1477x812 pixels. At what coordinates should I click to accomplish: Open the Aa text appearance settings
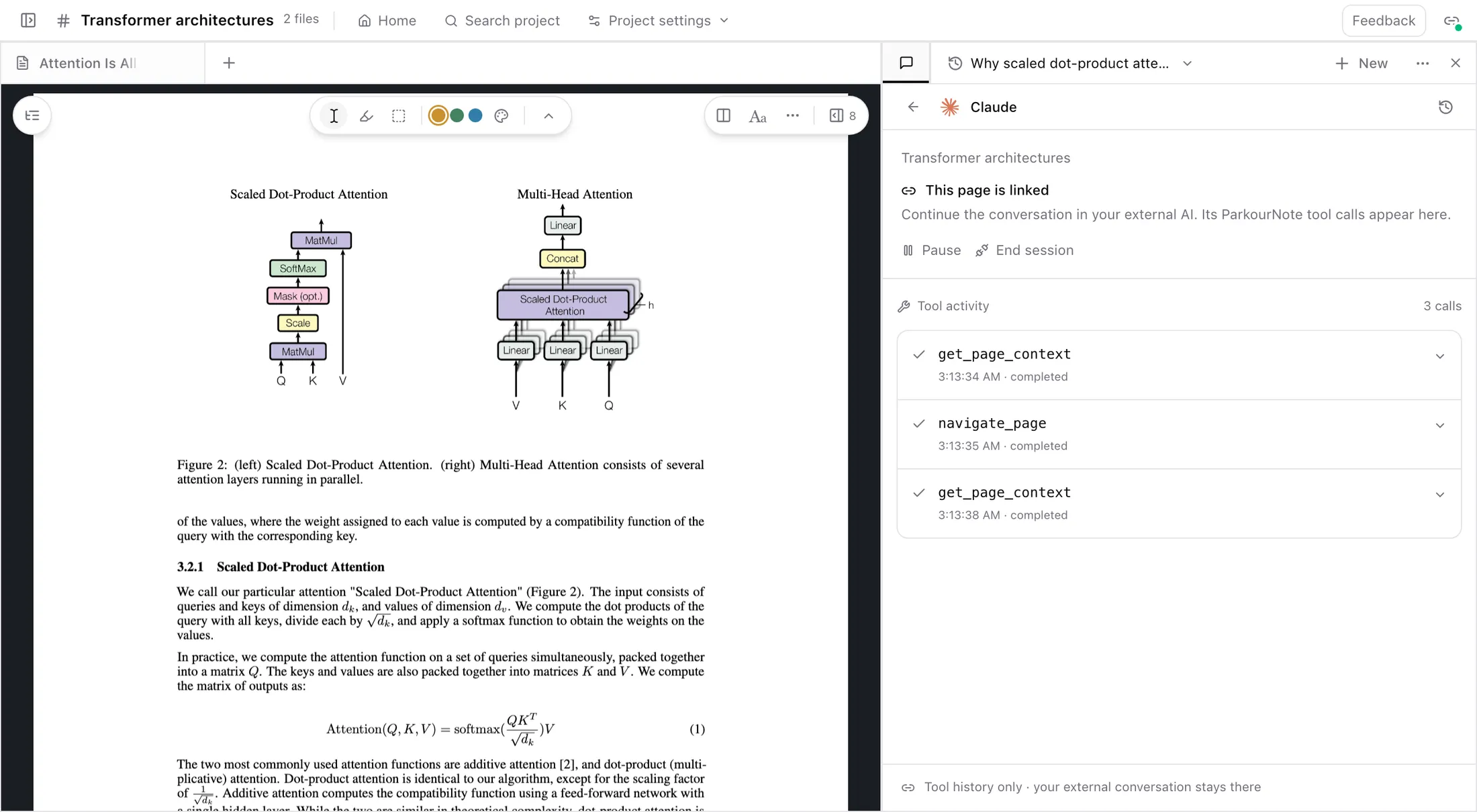coord(758,116)
